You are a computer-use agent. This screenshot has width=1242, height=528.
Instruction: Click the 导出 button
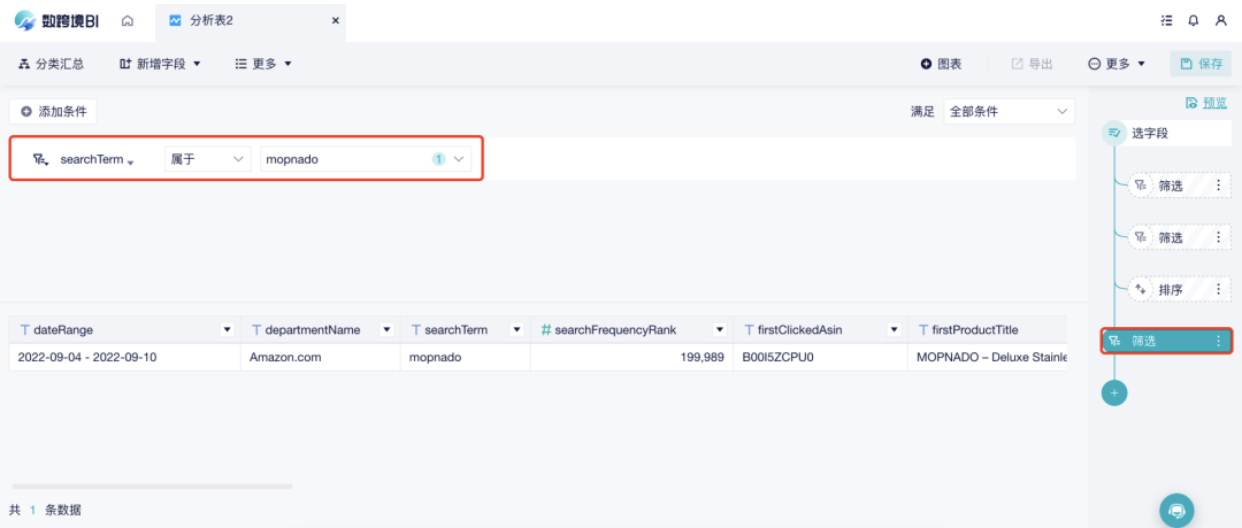(x=1032, y=64)
